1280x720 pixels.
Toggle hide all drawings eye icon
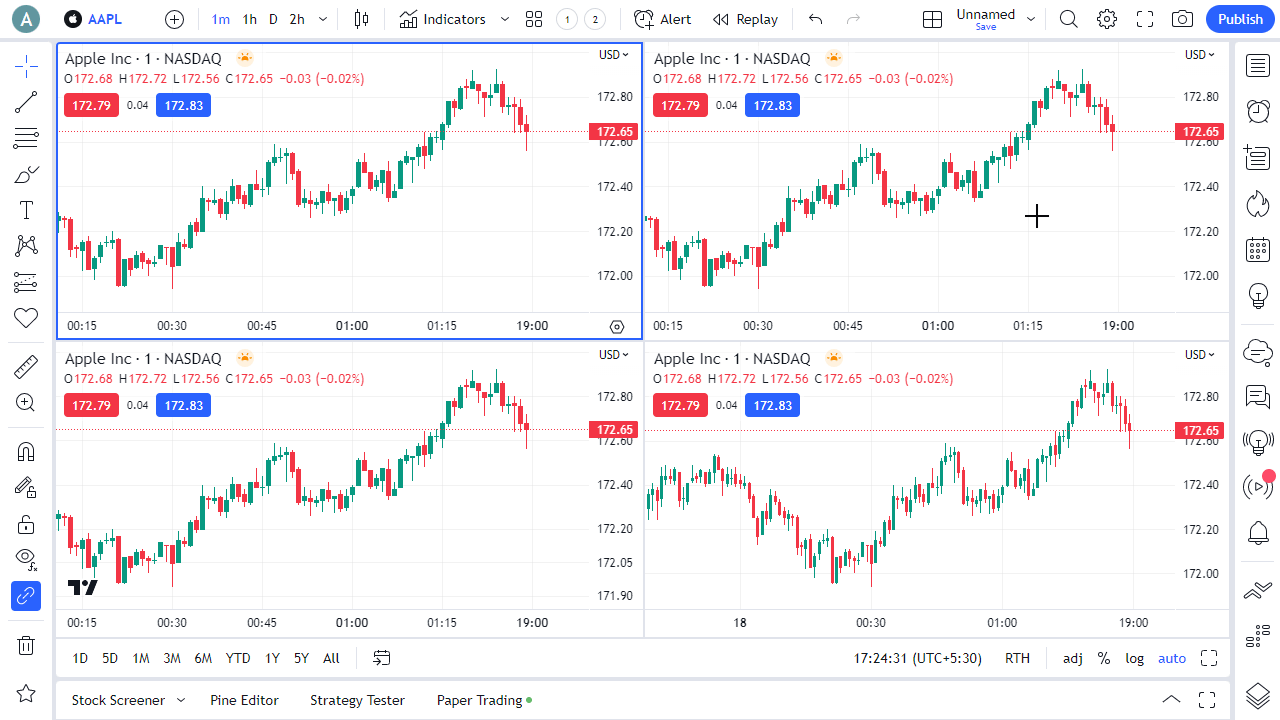(x=26, y=558)
